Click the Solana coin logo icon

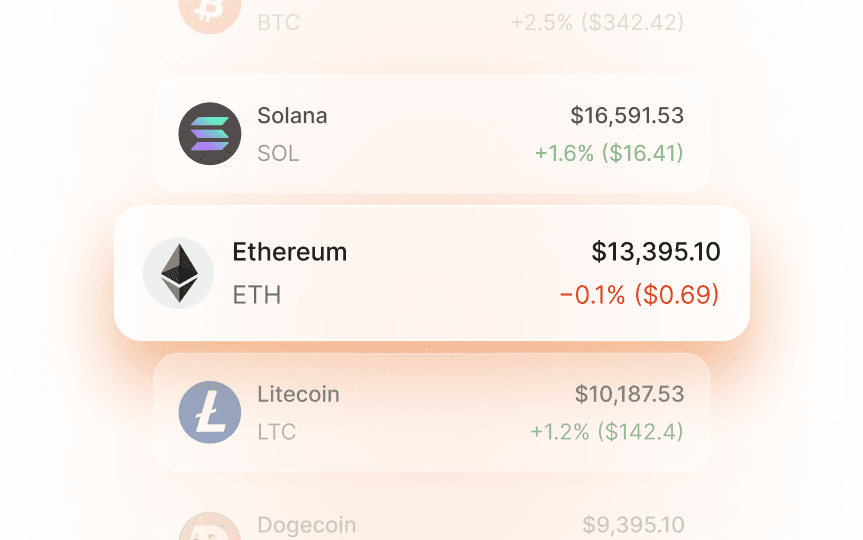(210, 134)
